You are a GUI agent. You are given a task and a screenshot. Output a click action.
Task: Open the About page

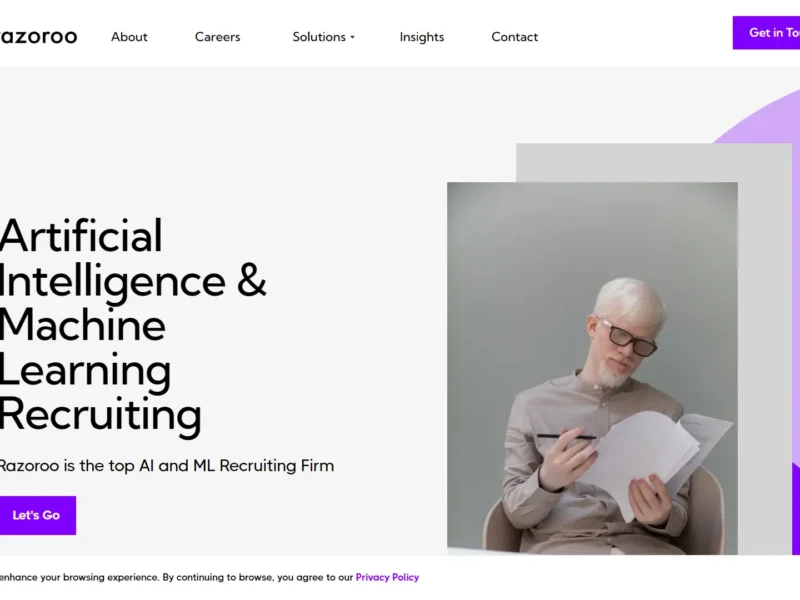(x=129, y=37)
